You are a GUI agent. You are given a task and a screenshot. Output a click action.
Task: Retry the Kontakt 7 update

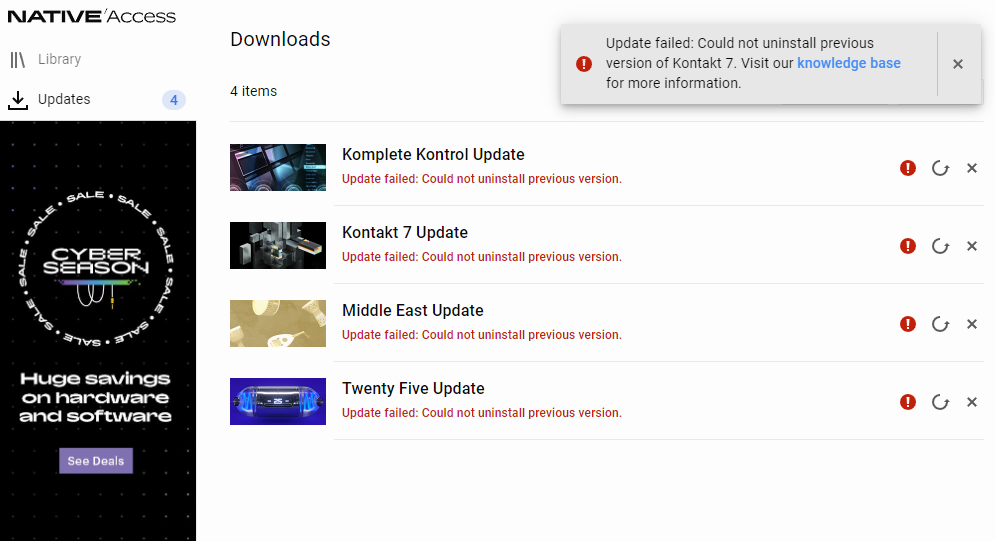tap(940, 246)
